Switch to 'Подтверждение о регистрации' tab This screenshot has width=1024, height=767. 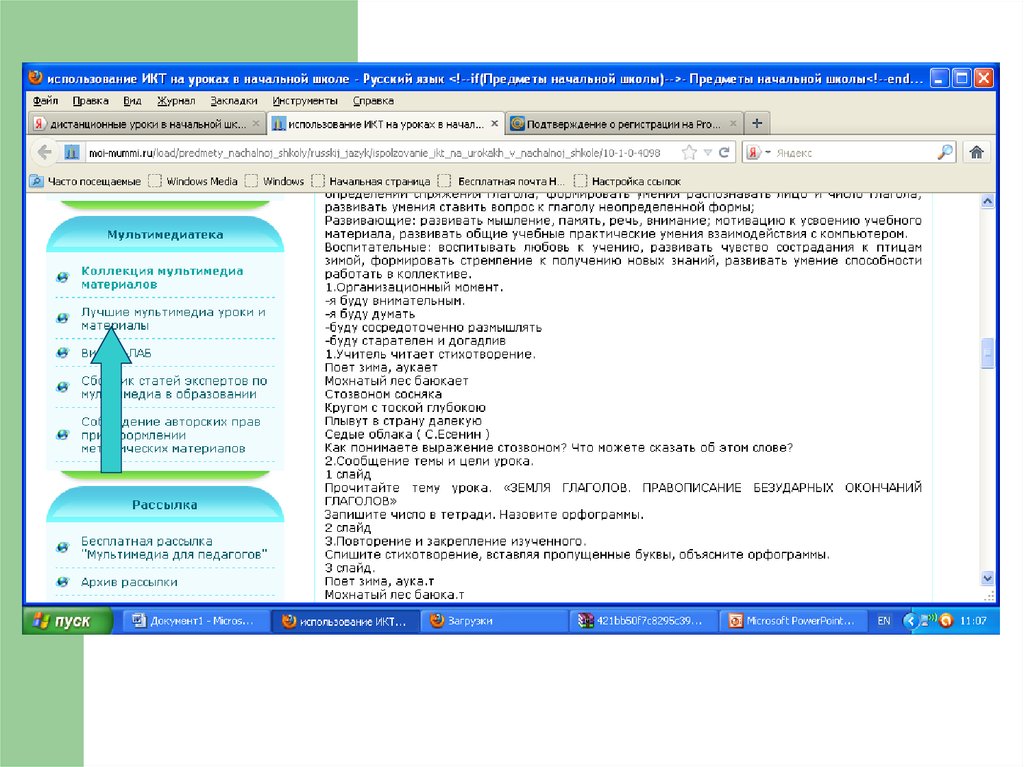615,125
